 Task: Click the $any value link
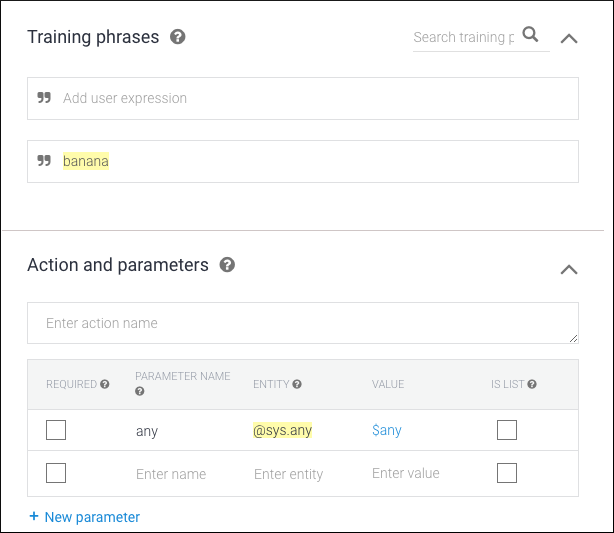click(387, 431)
